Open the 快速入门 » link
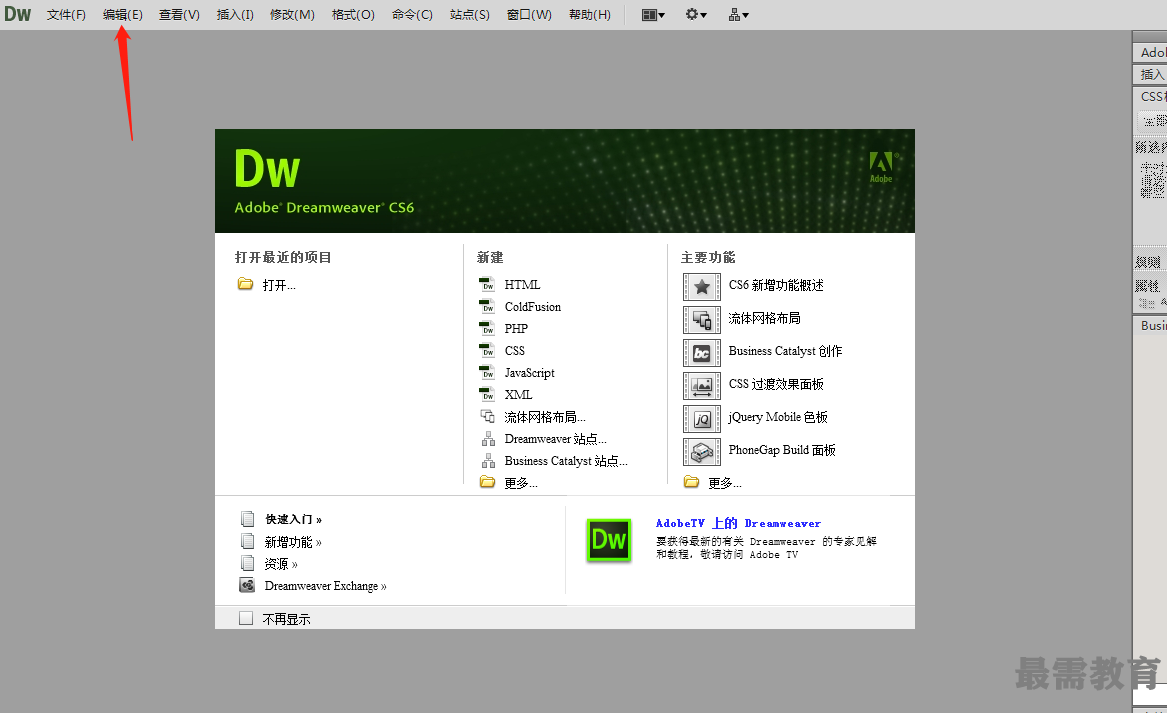This screenshot has height=713, width=1167. click(x=293, y=519)
